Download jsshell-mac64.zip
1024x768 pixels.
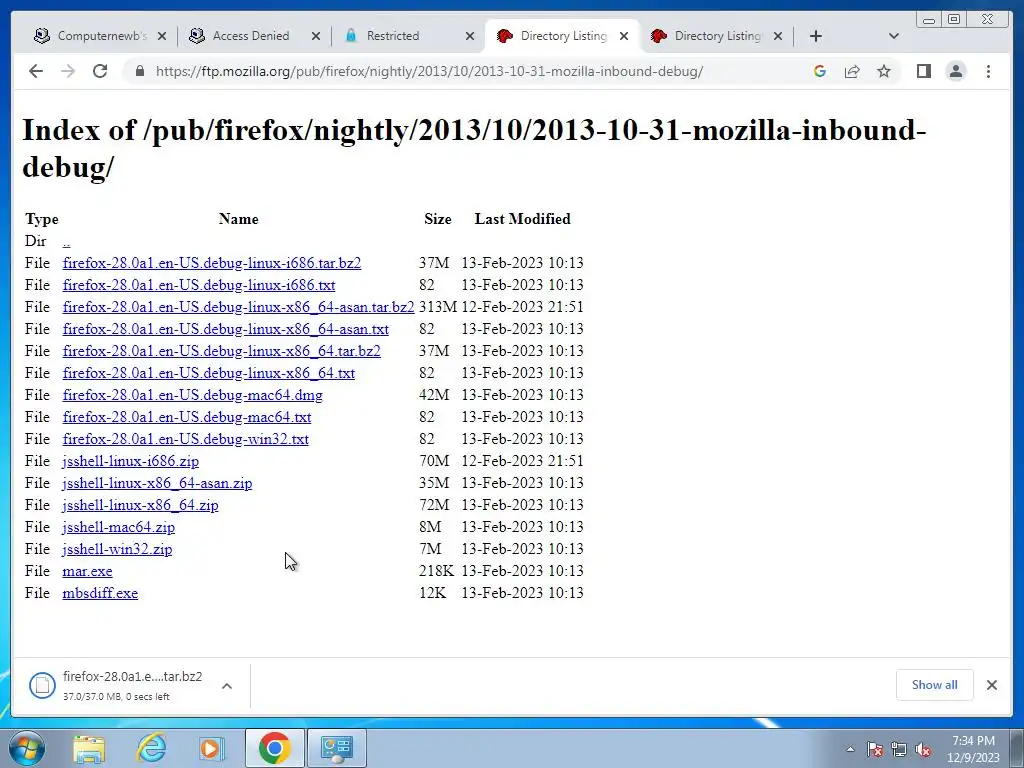tap(118, 527)
